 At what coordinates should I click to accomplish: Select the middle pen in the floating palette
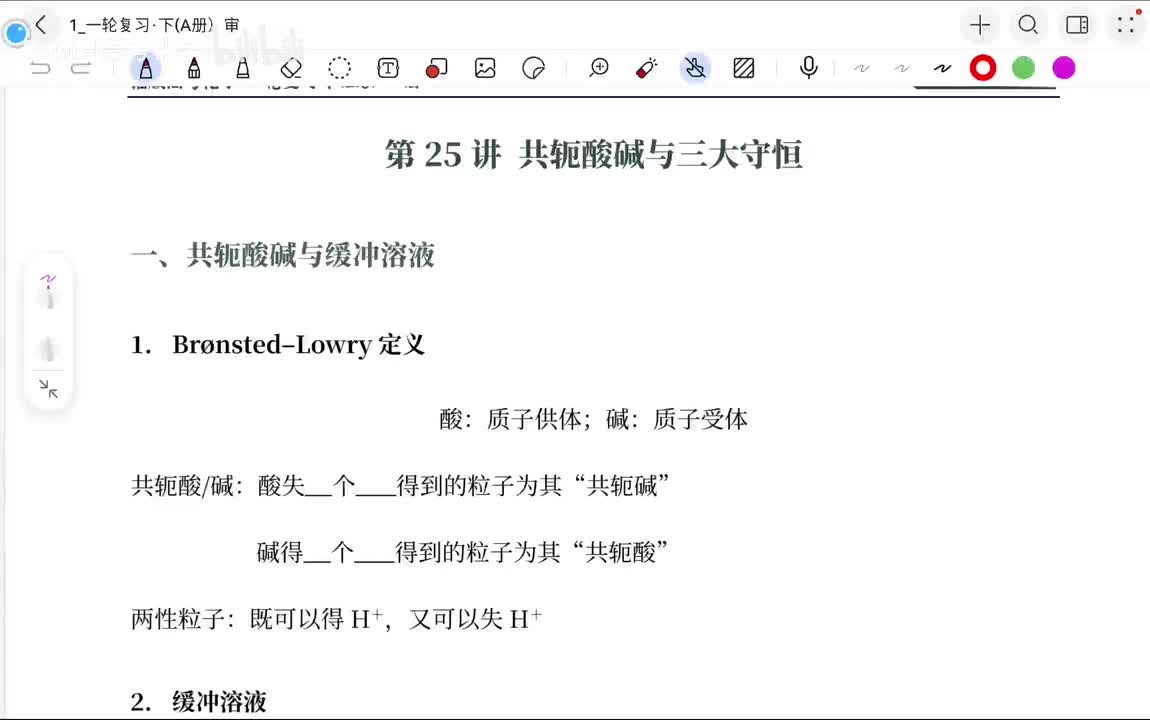(48, 349)
